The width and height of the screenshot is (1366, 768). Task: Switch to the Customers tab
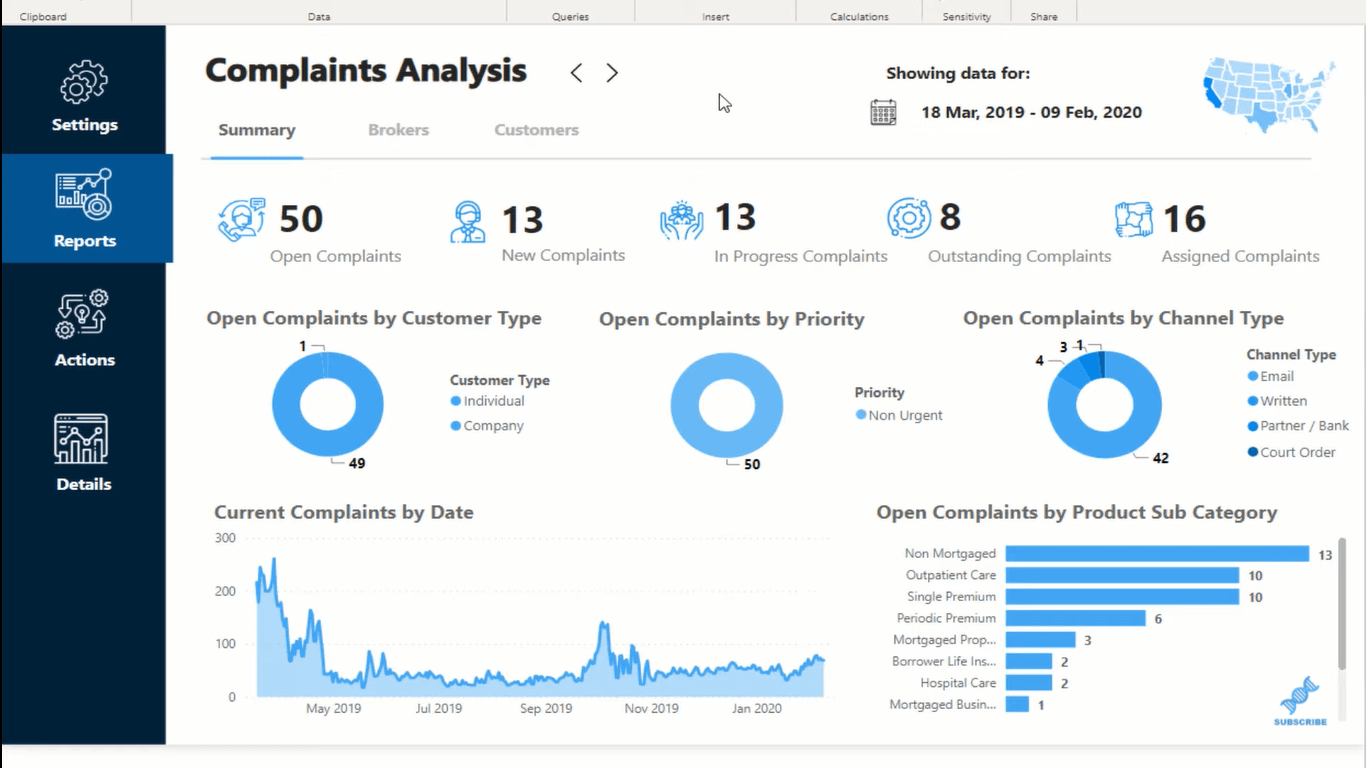click(536, 130)
